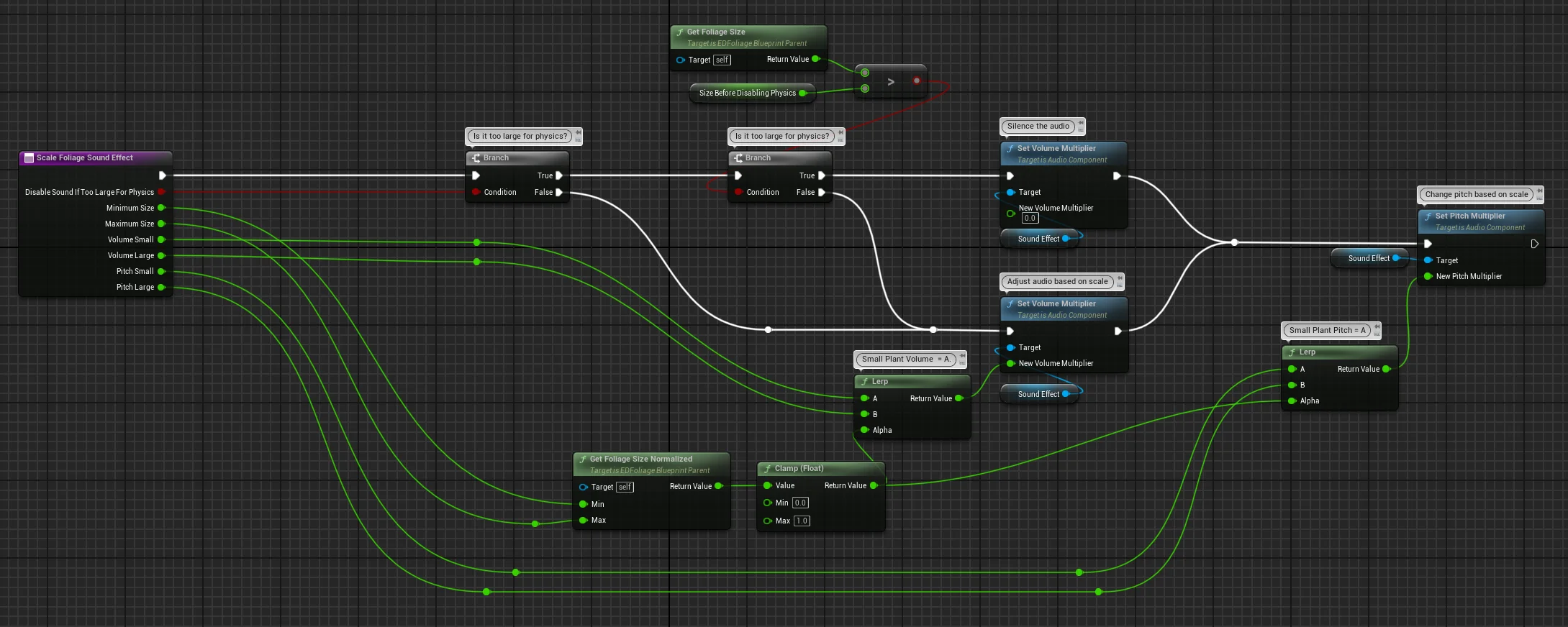The width and height of the screenshot is (1568, 627).
Task: Toggle pin on 'Change pitch based on scale' comment
Action: coord(1539,192)
